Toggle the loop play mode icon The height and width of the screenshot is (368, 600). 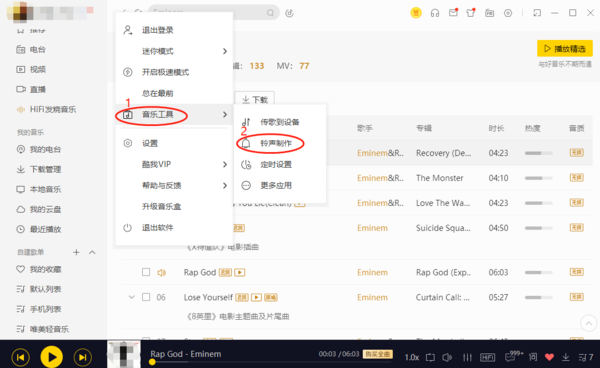tap(430, 357)
